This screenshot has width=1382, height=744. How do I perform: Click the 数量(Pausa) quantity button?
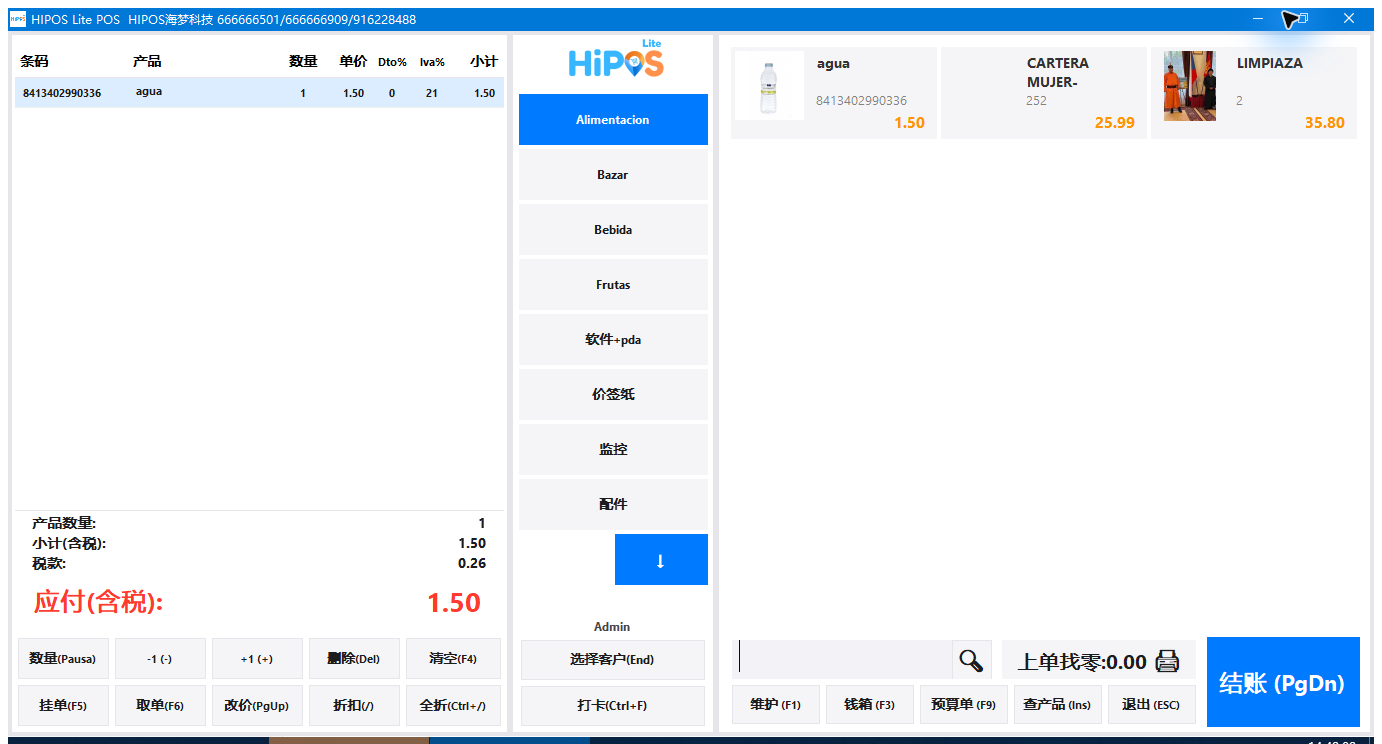[x=63, y=659]
